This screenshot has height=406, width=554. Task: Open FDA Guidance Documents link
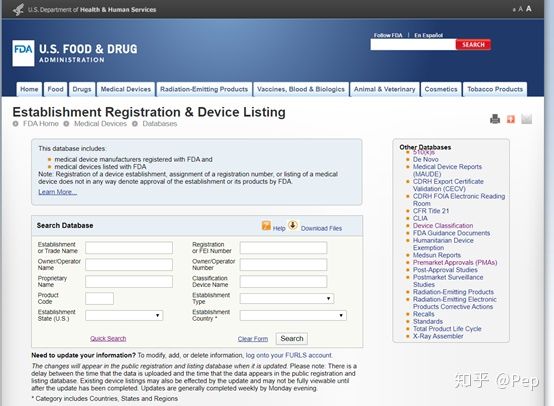click(452, 233)
